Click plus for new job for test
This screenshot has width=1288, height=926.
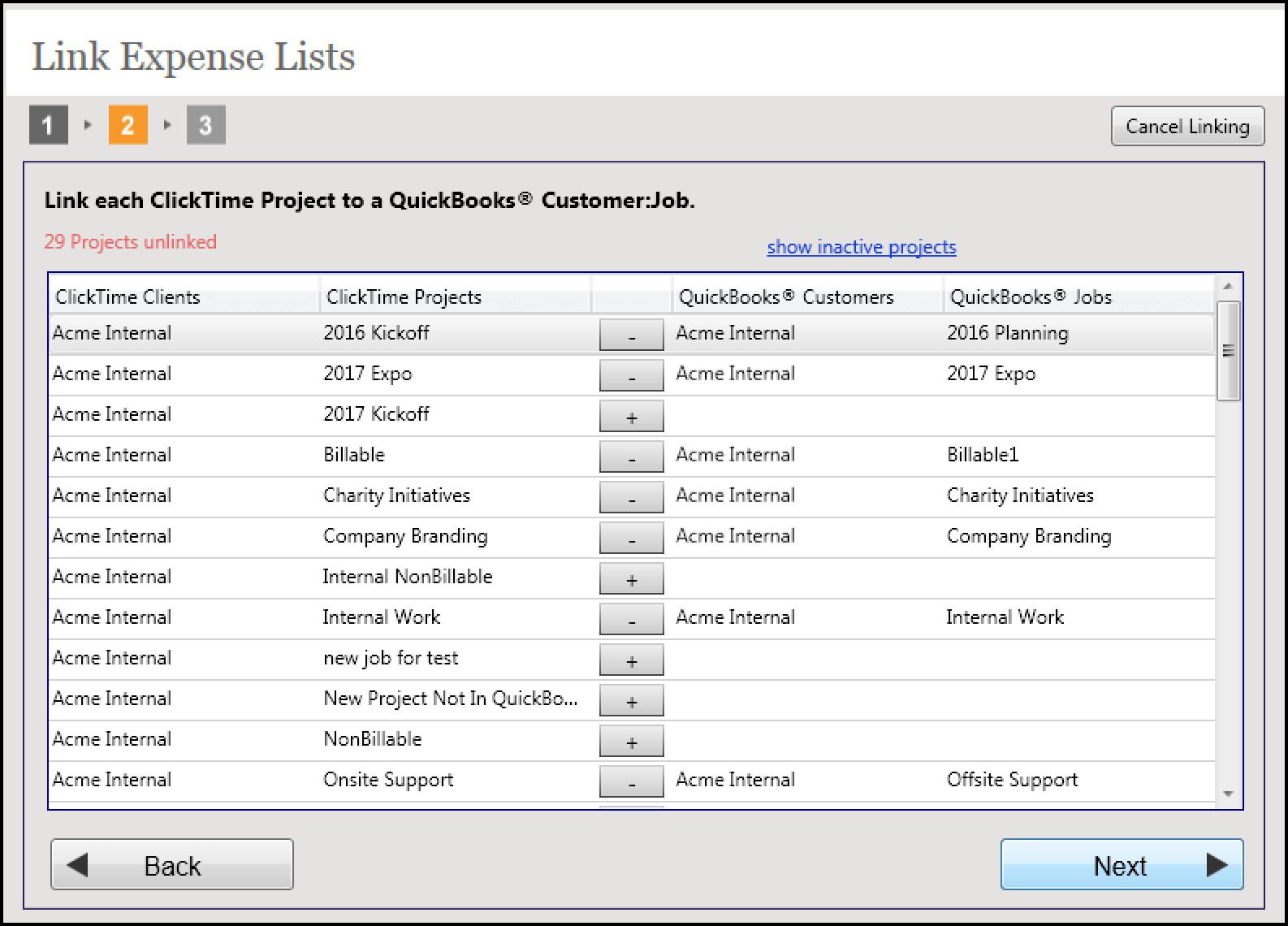(631, 660)
